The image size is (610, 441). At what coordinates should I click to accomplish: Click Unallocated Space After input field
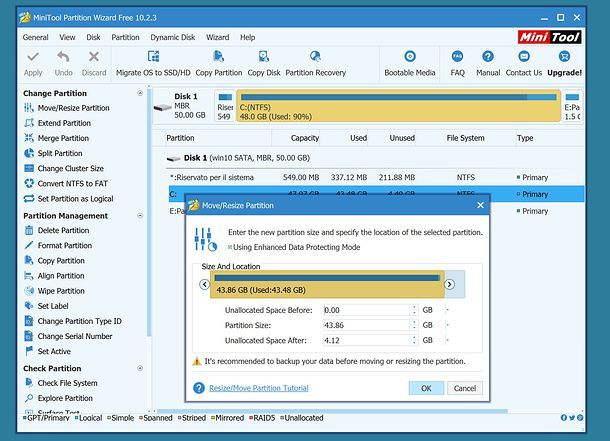click(367, 340)
